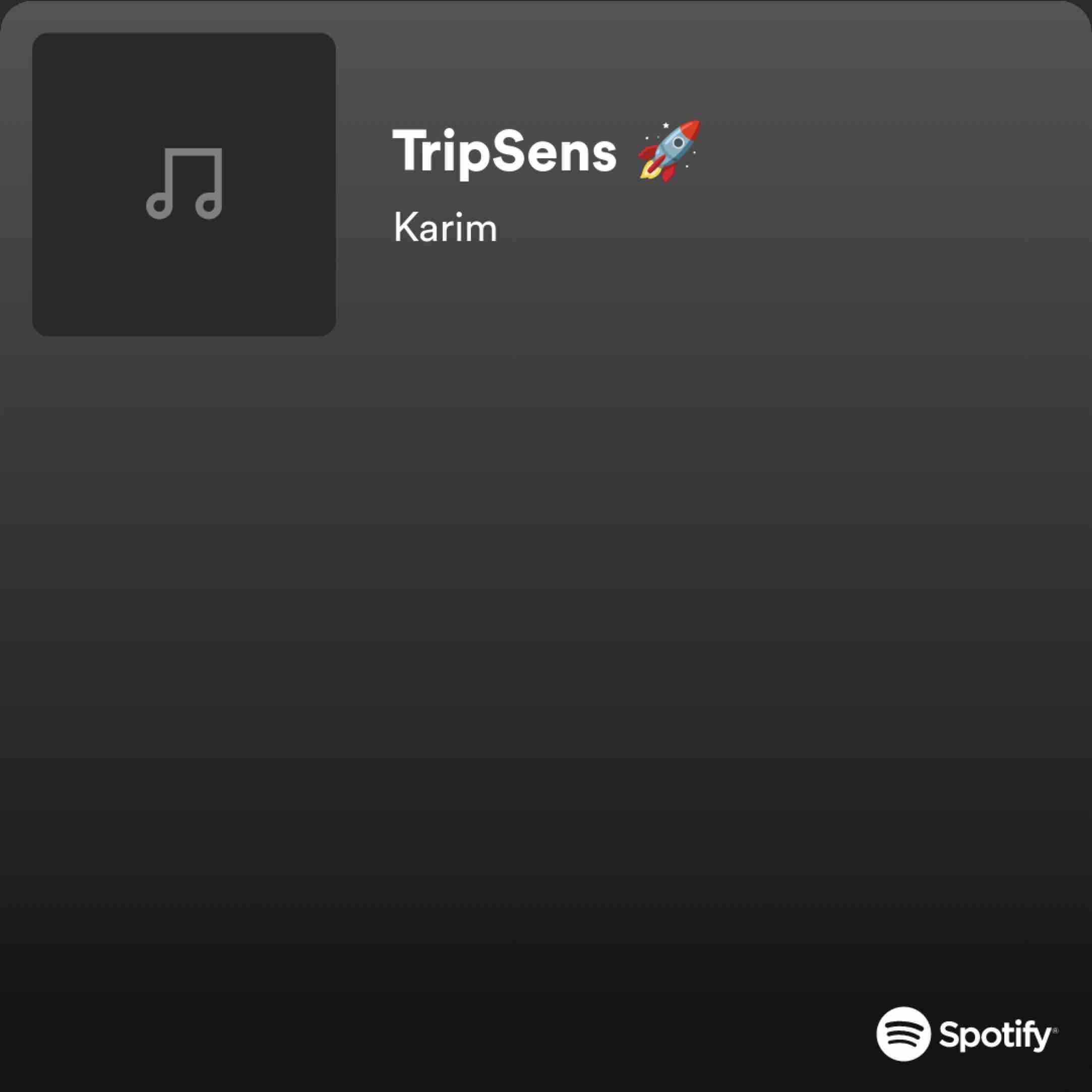The image size is (1092, 1092).
Task: Click the Spotify wordmark text
Action: (x=996, y=1036)
